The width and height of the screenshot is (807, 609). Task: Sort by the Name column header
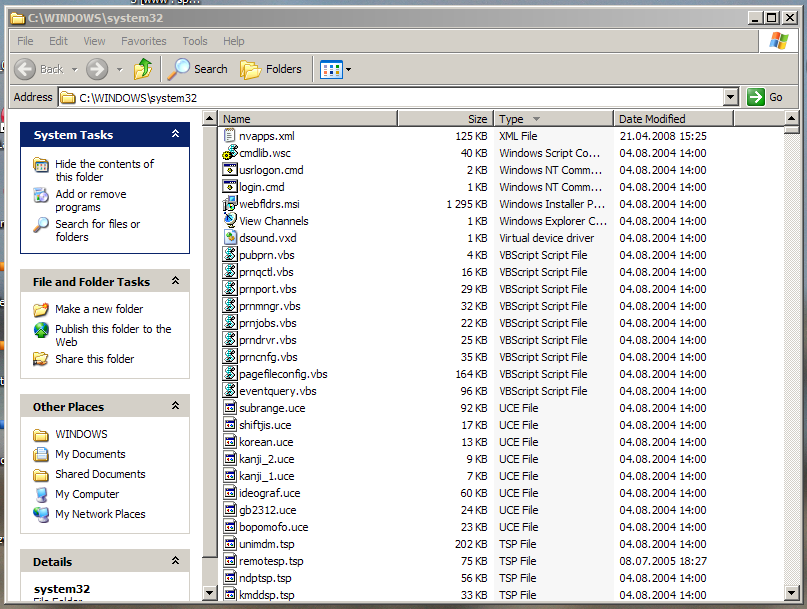point(307,119)
